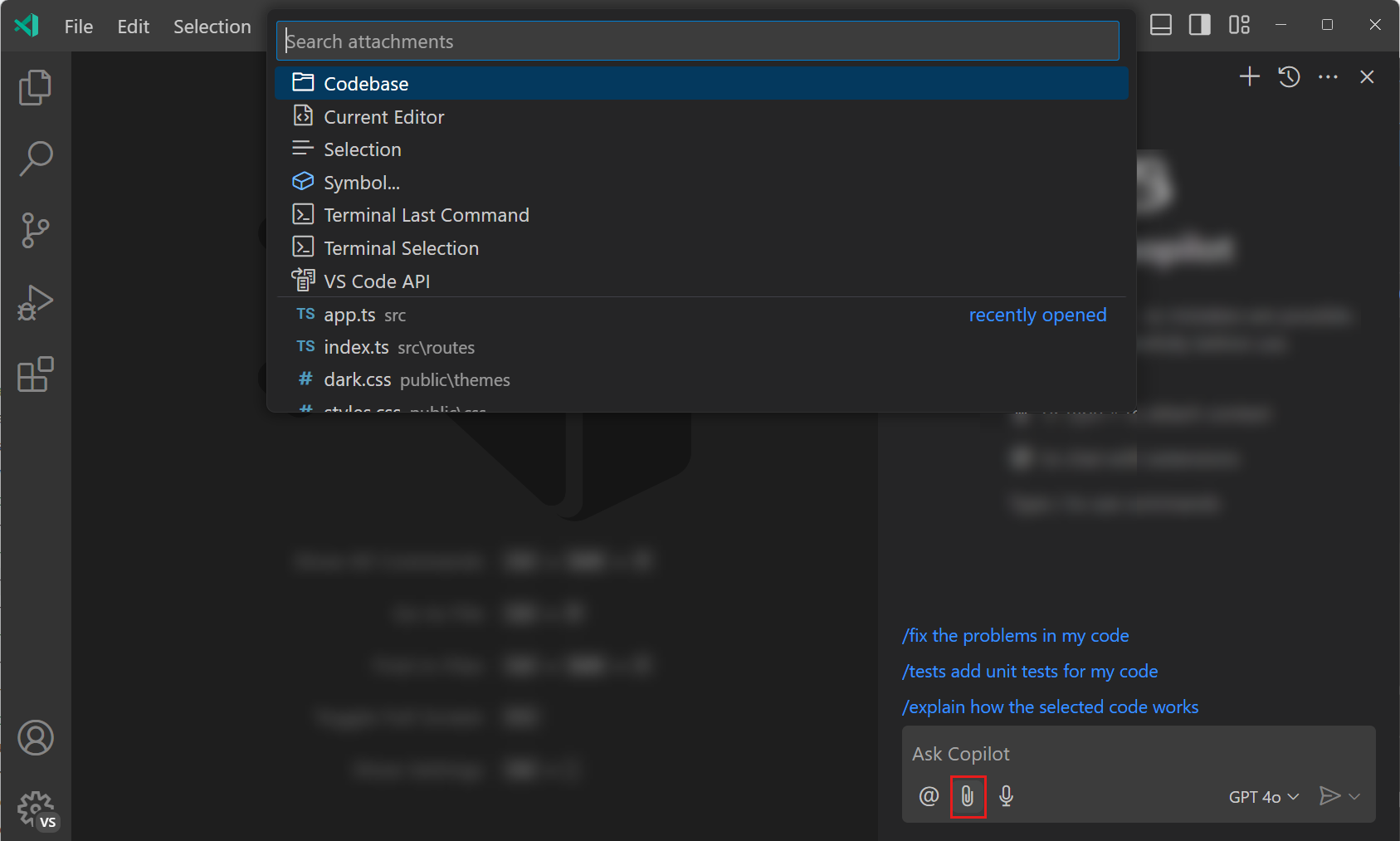Screen dimensions: 1400x841
Task: Open the Customize Layout menu
Action: click(x=1239, y=25)
